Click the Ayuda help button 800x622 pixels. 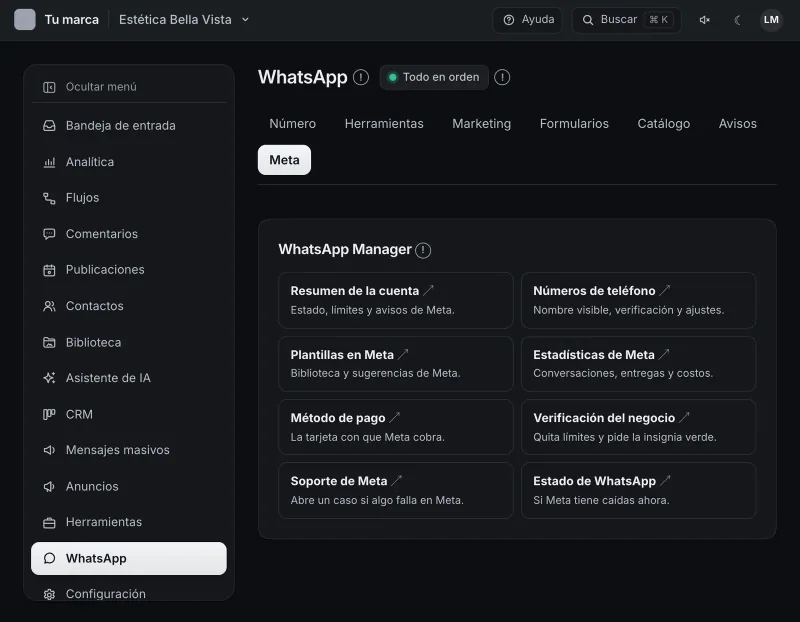(528, 20)
